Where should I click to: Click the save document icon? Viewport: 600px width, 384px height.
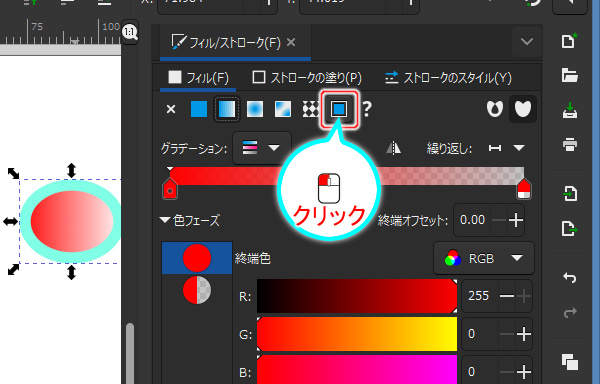[569, 110]
